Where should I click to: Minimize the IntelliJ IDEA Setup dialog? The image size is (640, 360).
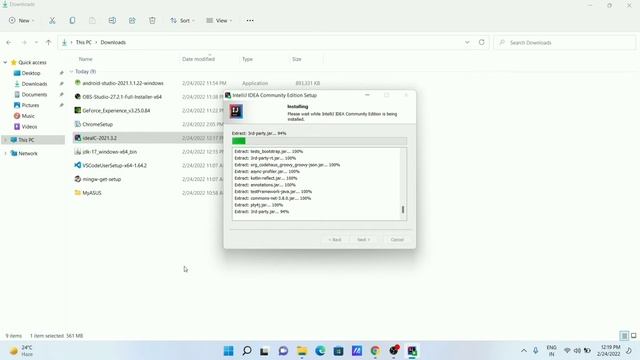click(367, 95)
